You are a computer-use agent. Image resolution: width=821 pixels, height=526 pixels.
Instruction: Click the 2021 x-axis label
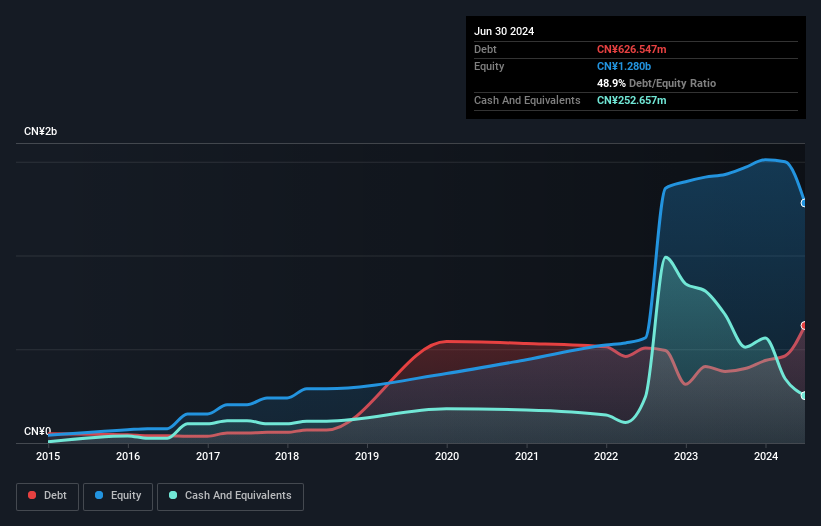pyautogui.click(x=527, y=456)
